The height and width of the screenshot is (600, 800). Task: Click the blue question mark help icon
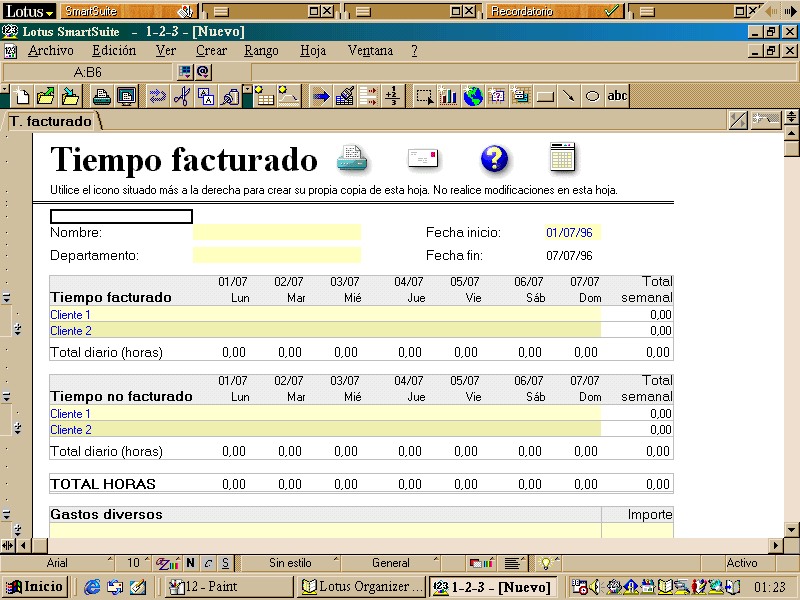(494, 158)
